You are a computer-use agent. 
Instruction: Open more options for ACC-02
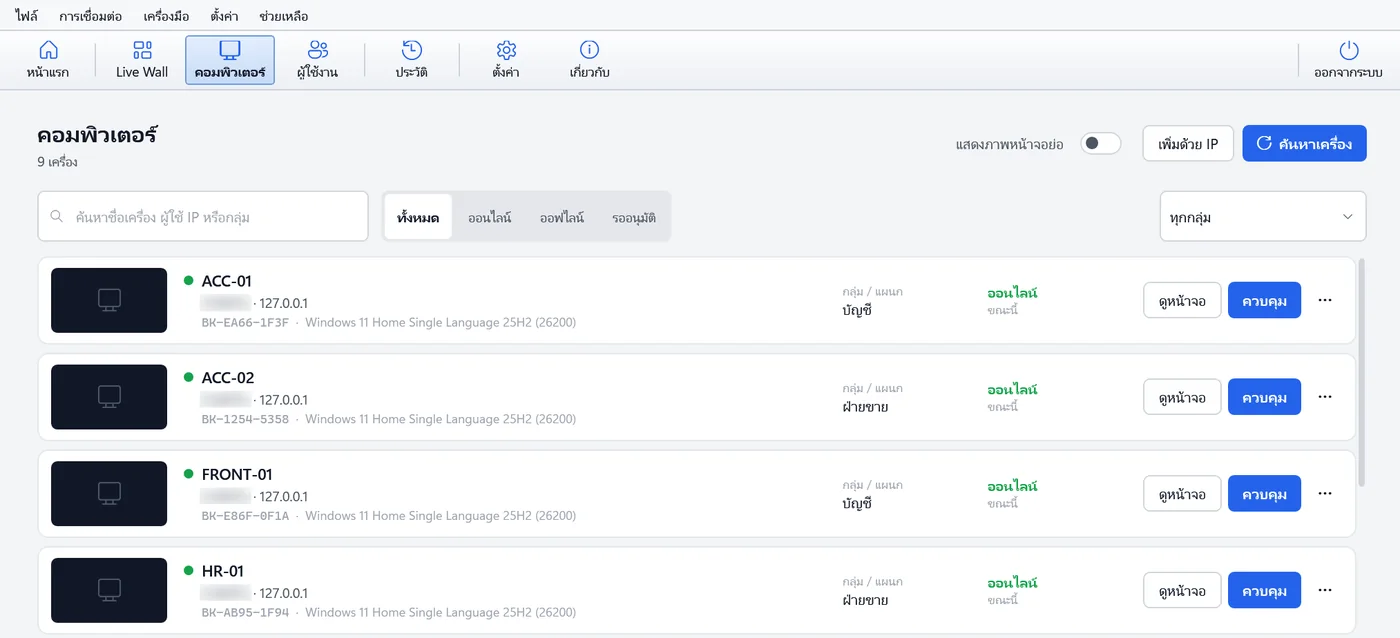(x=1325, y=397)
